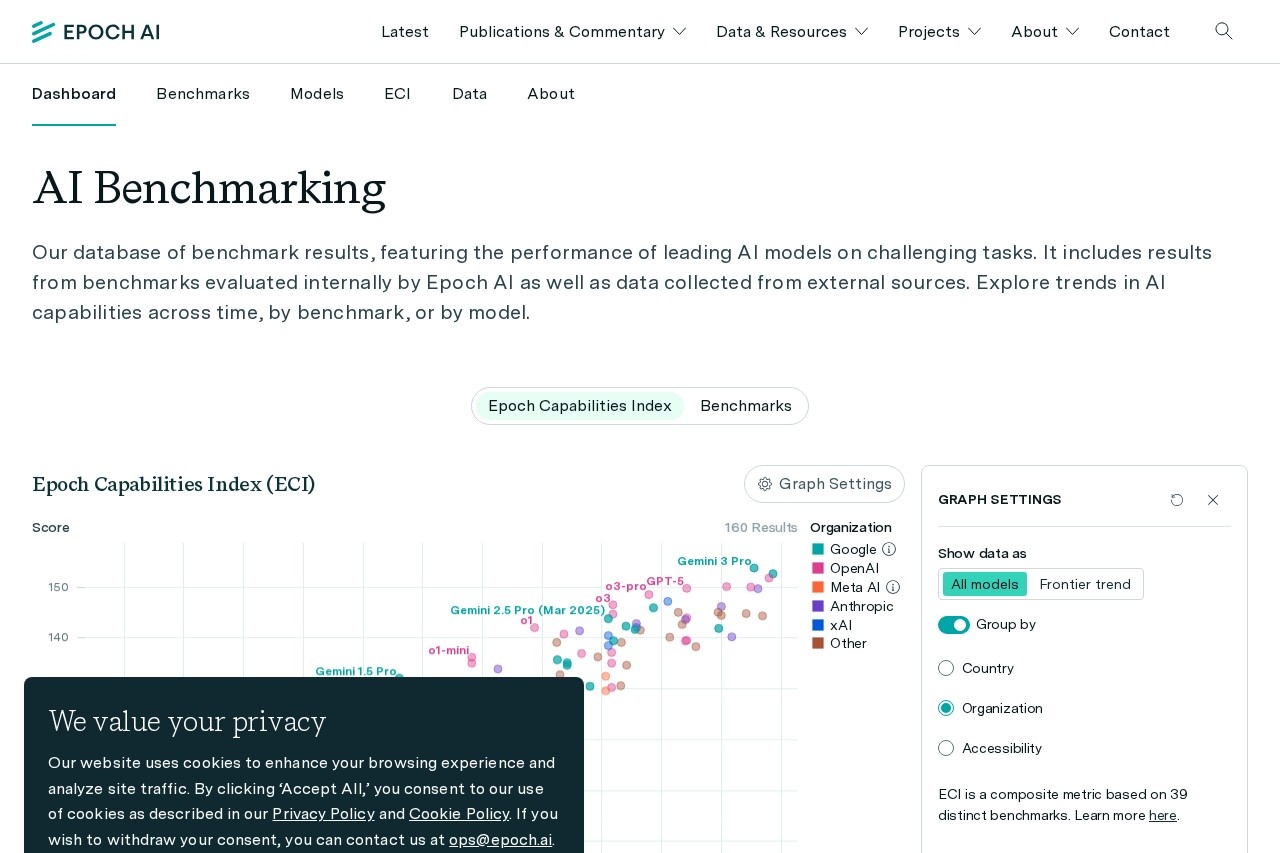The height and width of the screenshot is (853, 1280).
Task: Select the Country radio button
Action: [946, 668]
